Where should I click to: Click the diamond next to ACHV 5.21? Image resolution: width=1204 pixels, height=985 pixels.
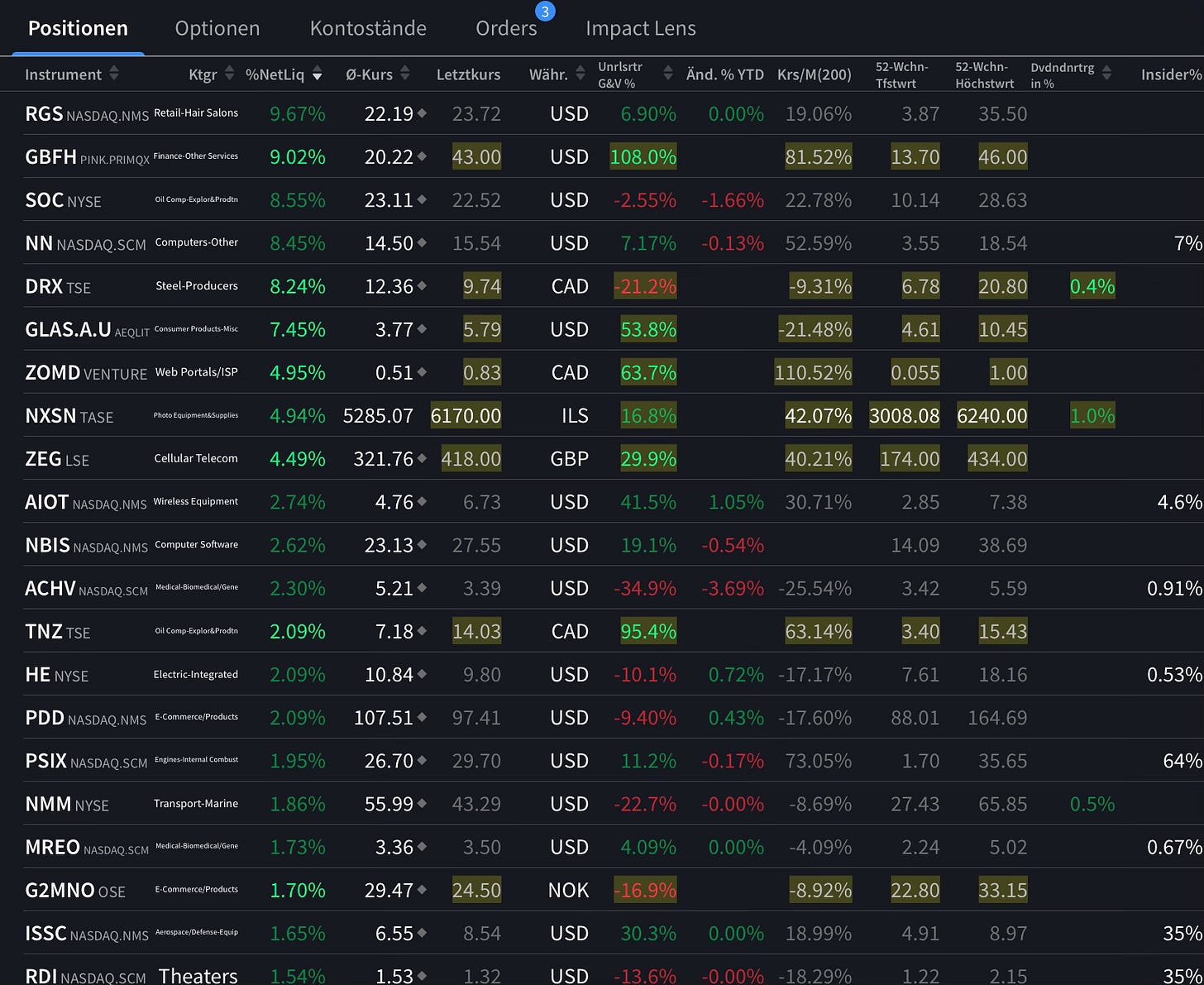pyautogui.click(x=422, y=588)
